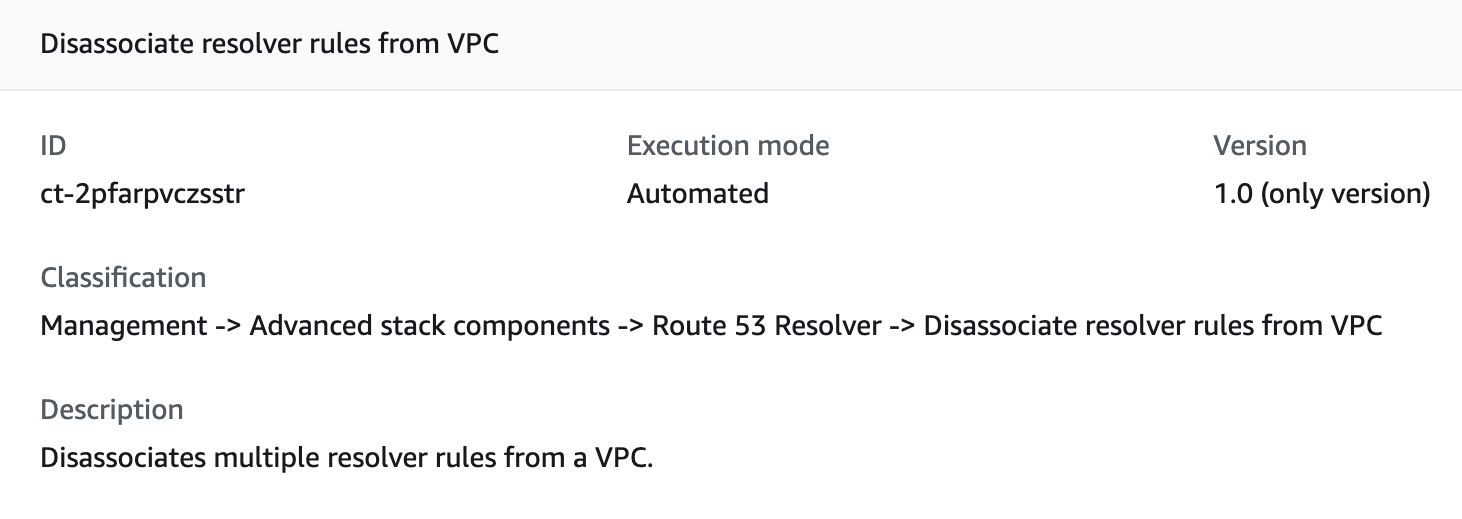Click the arrow after 'Route 53 Resolver'
The image size is (1462, 519).
900,326
